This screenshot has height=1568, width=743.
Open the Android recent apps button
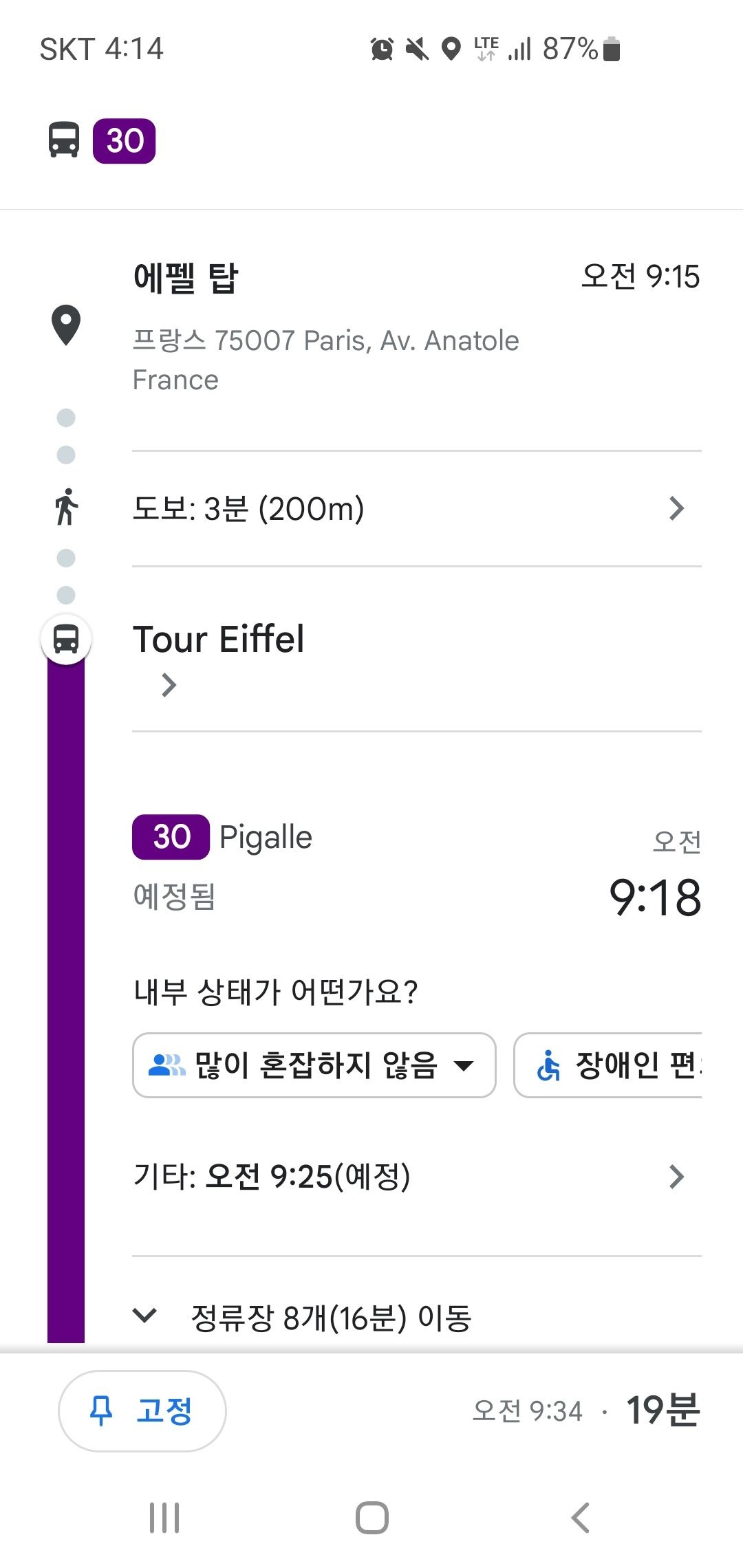coord(164,1518)
